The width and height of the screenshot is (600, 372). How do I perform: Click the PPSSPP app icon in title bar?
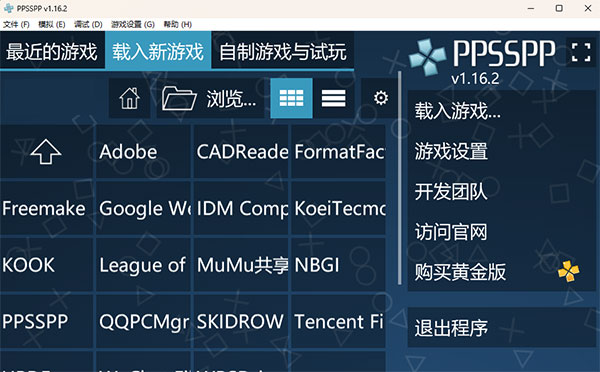8,8
